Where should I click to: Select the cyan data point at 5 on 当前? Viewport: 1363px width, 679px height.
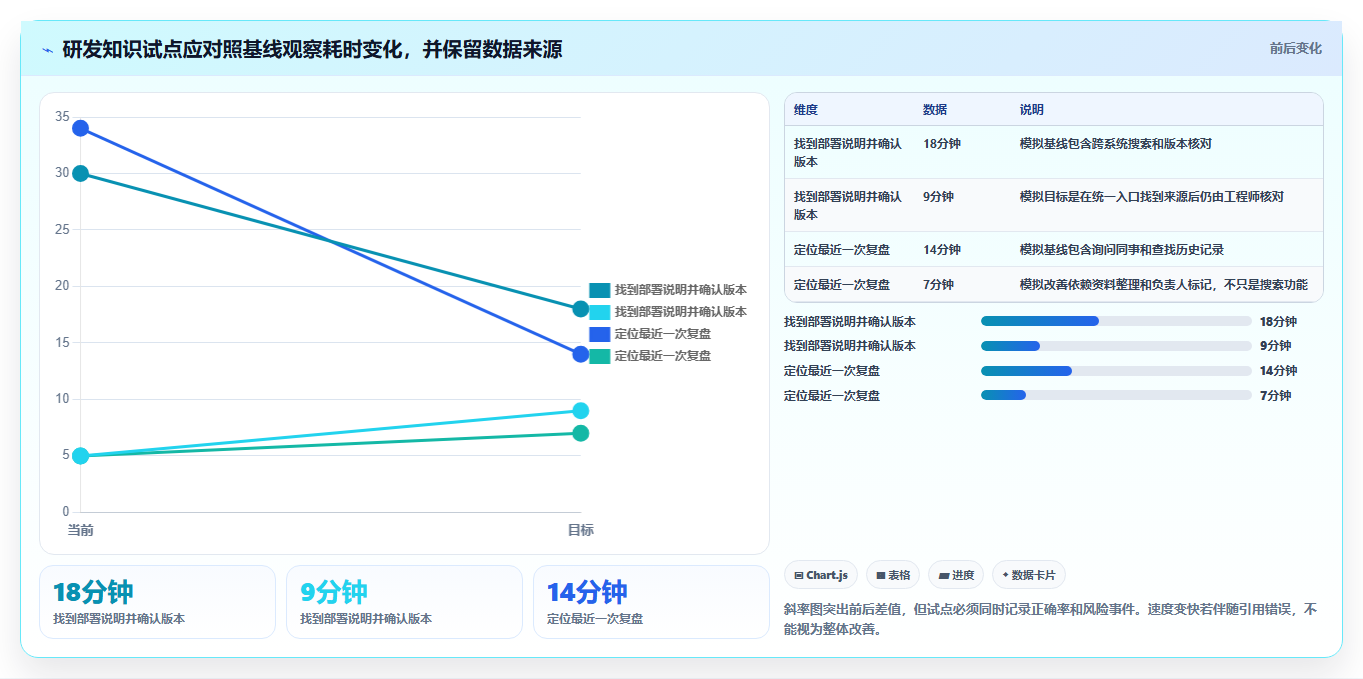coord(80,455)
